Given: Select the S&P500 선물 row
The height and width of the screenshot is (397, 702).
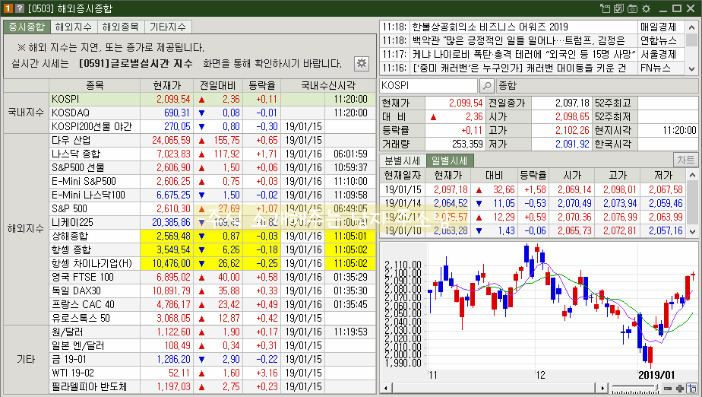Looking at the screenshot, I should coord(212,168).
